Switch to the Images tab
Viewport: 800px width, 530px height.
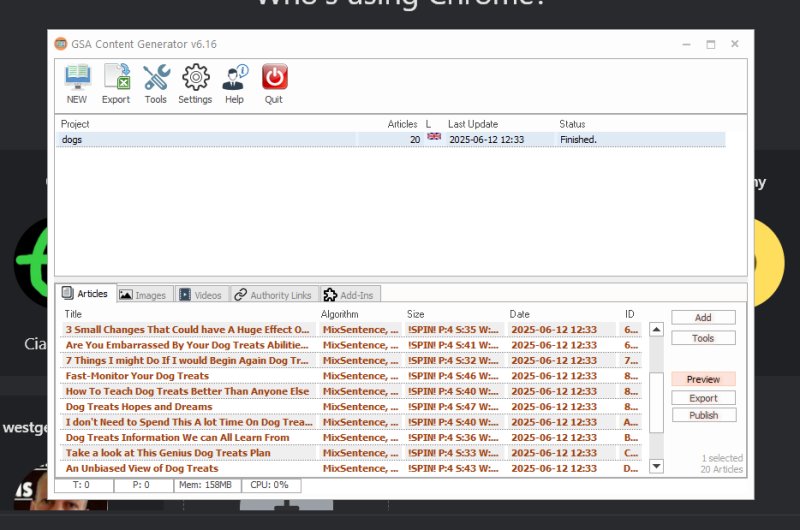click(x=145, y=295)
